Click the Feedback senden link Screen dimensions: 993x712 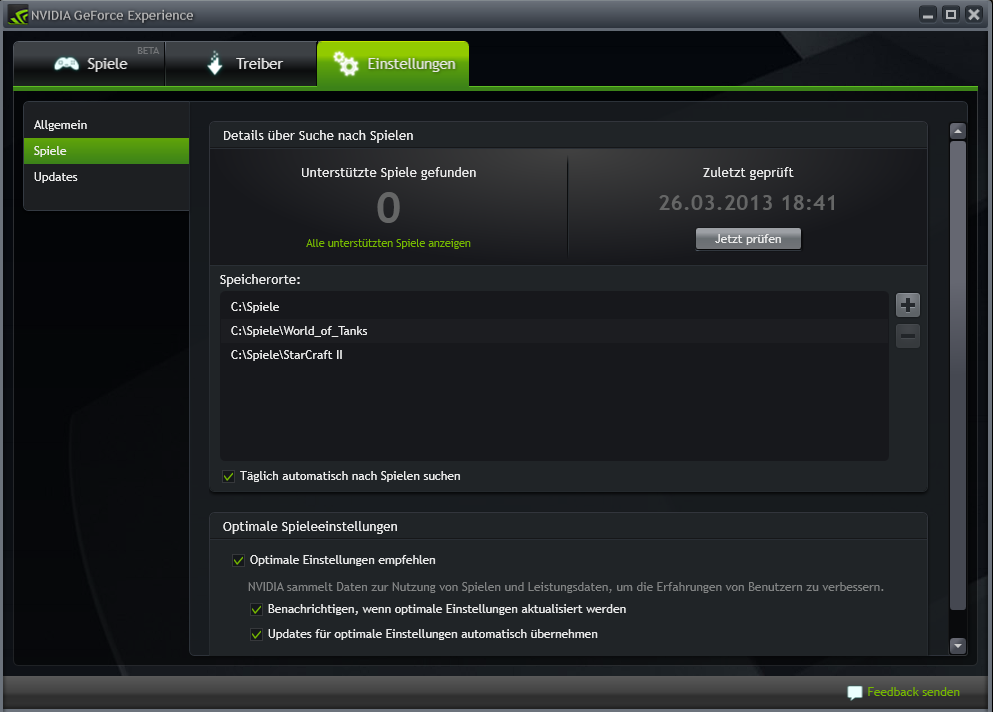pos(913,692)
